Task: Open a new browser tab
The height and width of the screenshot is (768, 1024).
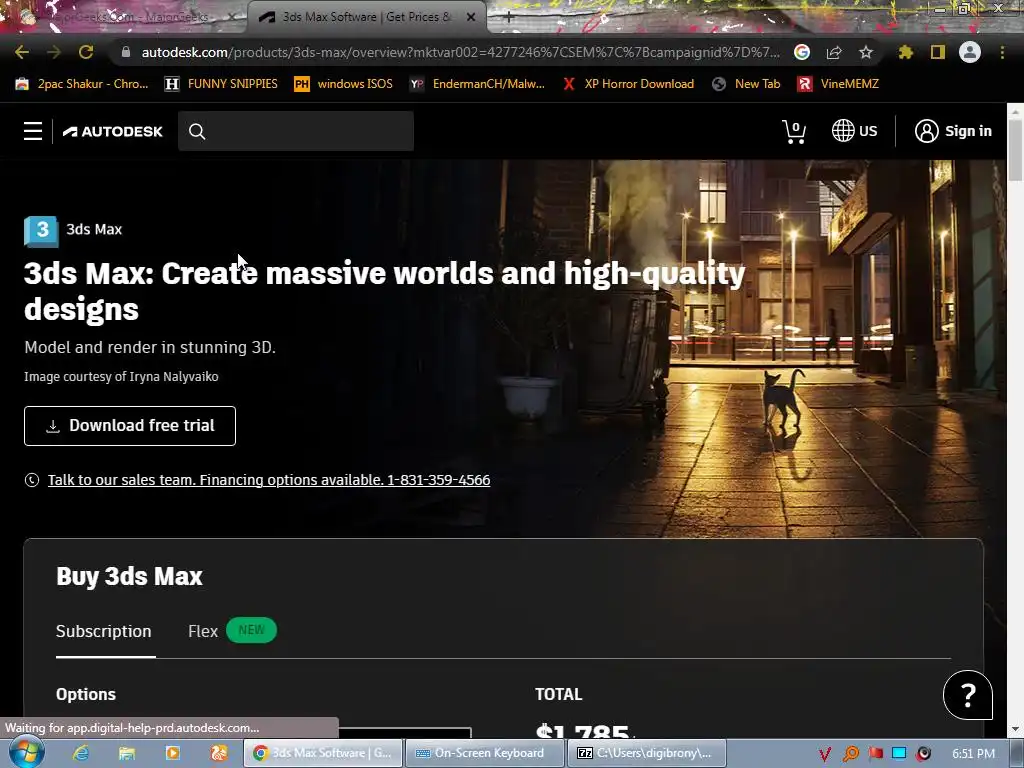Action: pyautogui.click(x=509, y=17)
